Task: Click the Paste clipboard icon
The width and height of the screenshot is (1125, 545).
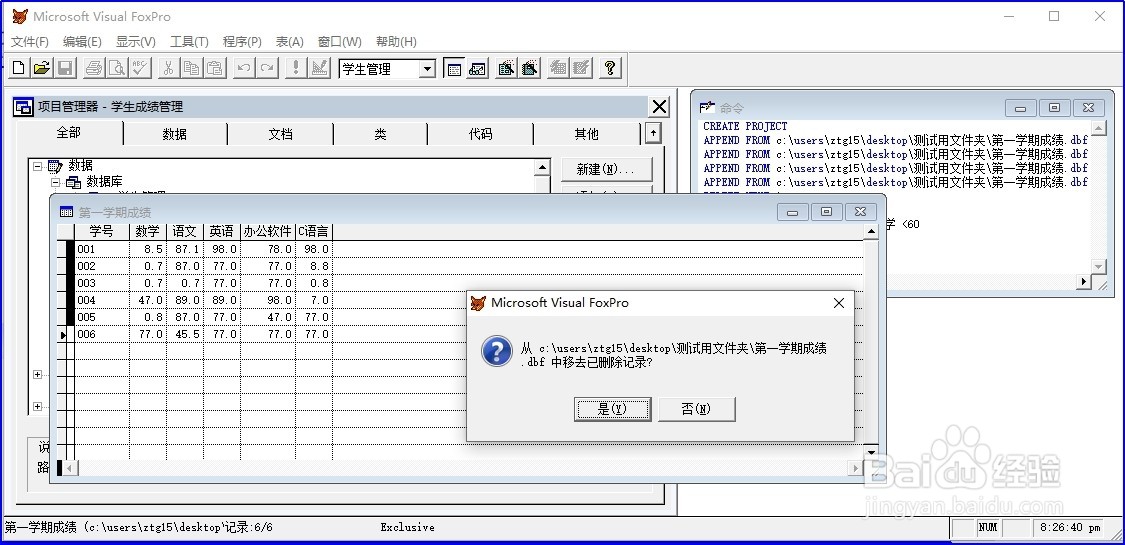Action: coord(214,69)
